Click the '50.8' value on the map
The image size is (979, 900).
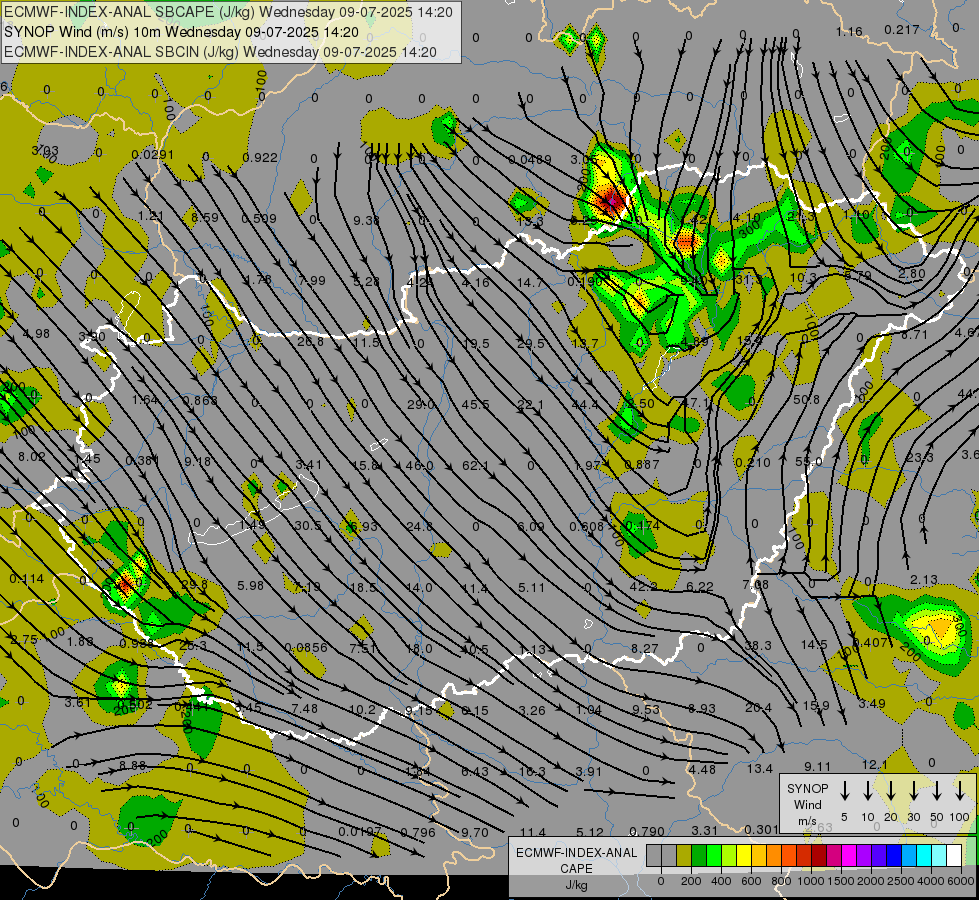click(806, 399)
